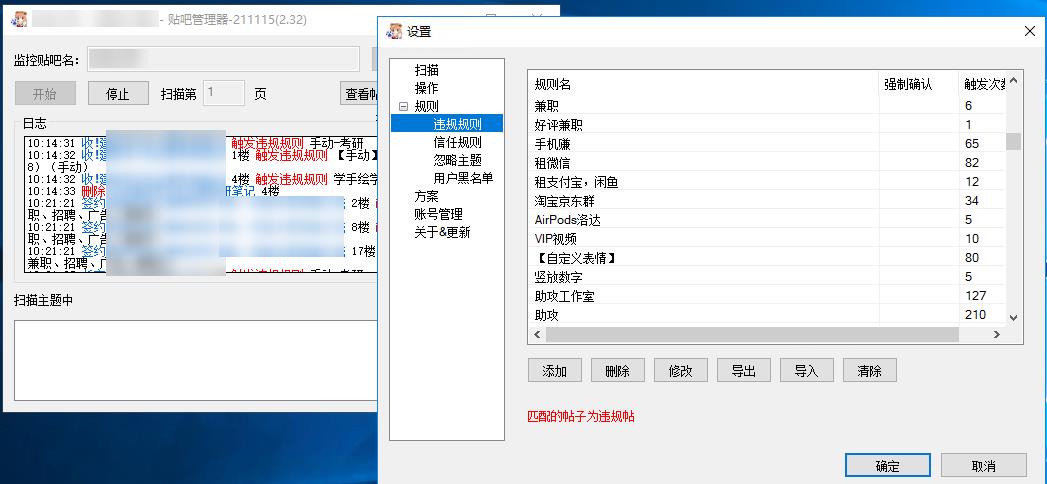Select the 淘宝京东群 rule row
The image size is (1047, 484).
tap(767, 200)
